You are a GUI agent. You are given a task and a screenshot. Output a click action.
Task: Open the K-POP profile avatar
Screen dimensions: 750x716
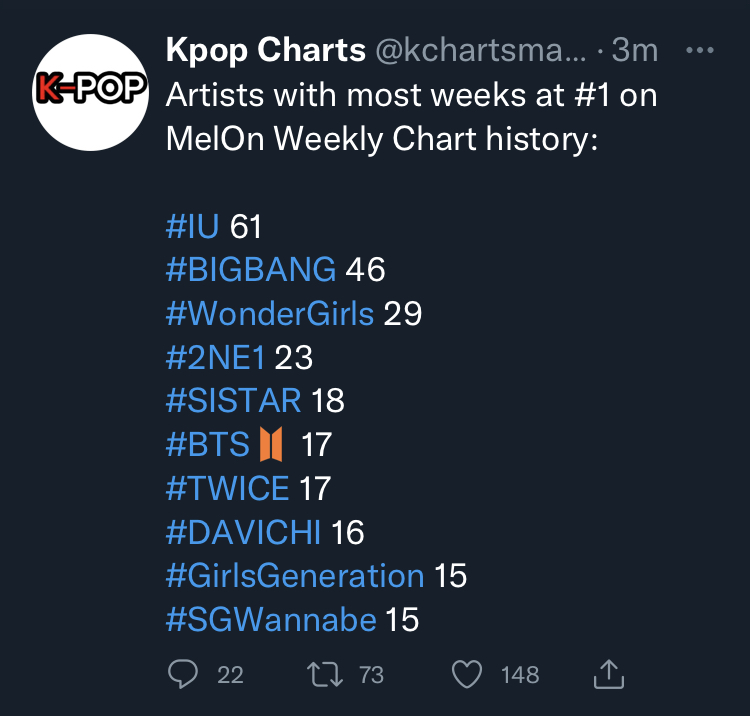(x=90, y=92)
